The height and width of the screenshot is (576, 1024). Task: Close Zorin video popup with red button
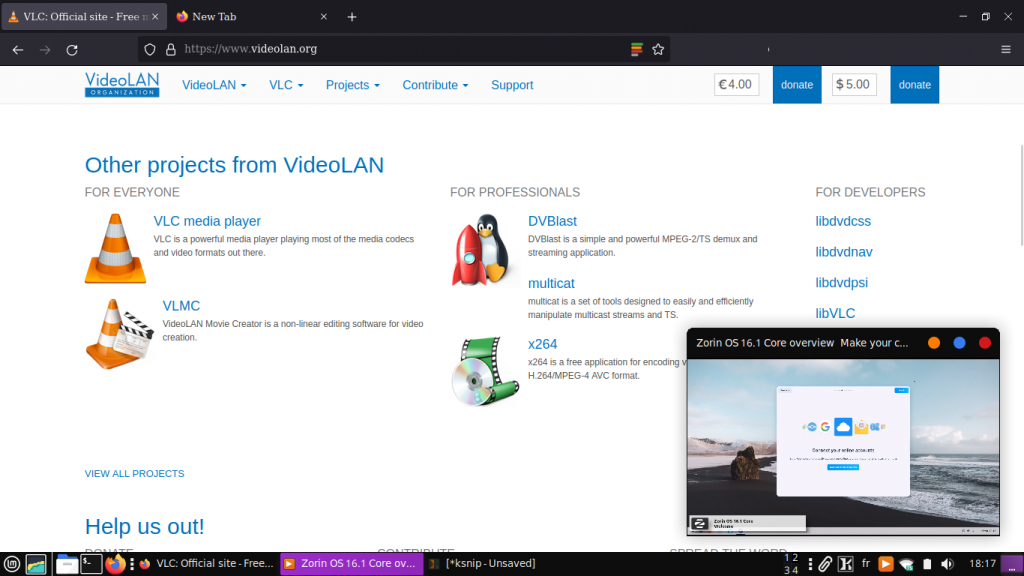tap(985, 343)
